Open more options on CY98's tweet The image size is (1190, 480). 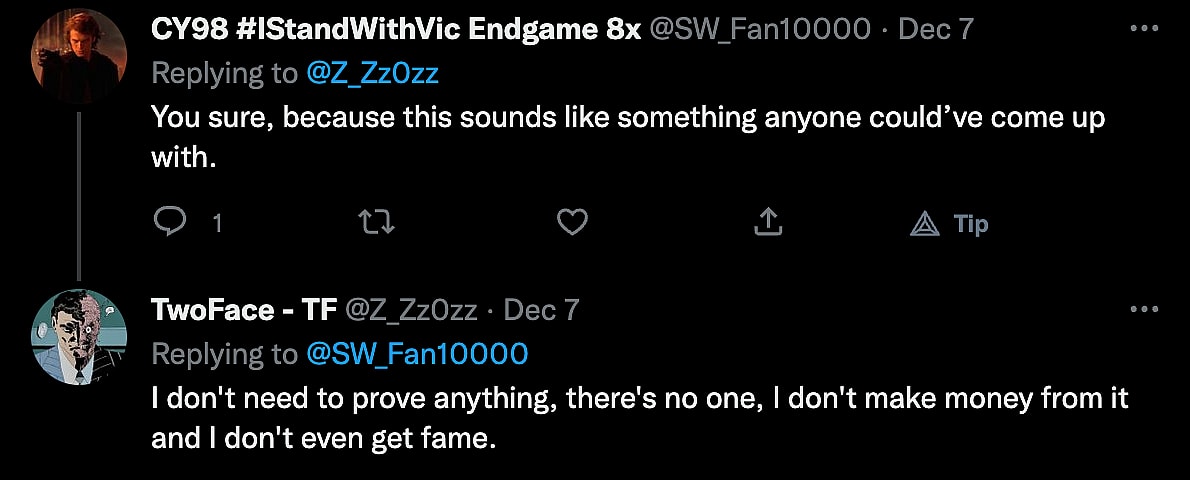[x=1143, y=30]
